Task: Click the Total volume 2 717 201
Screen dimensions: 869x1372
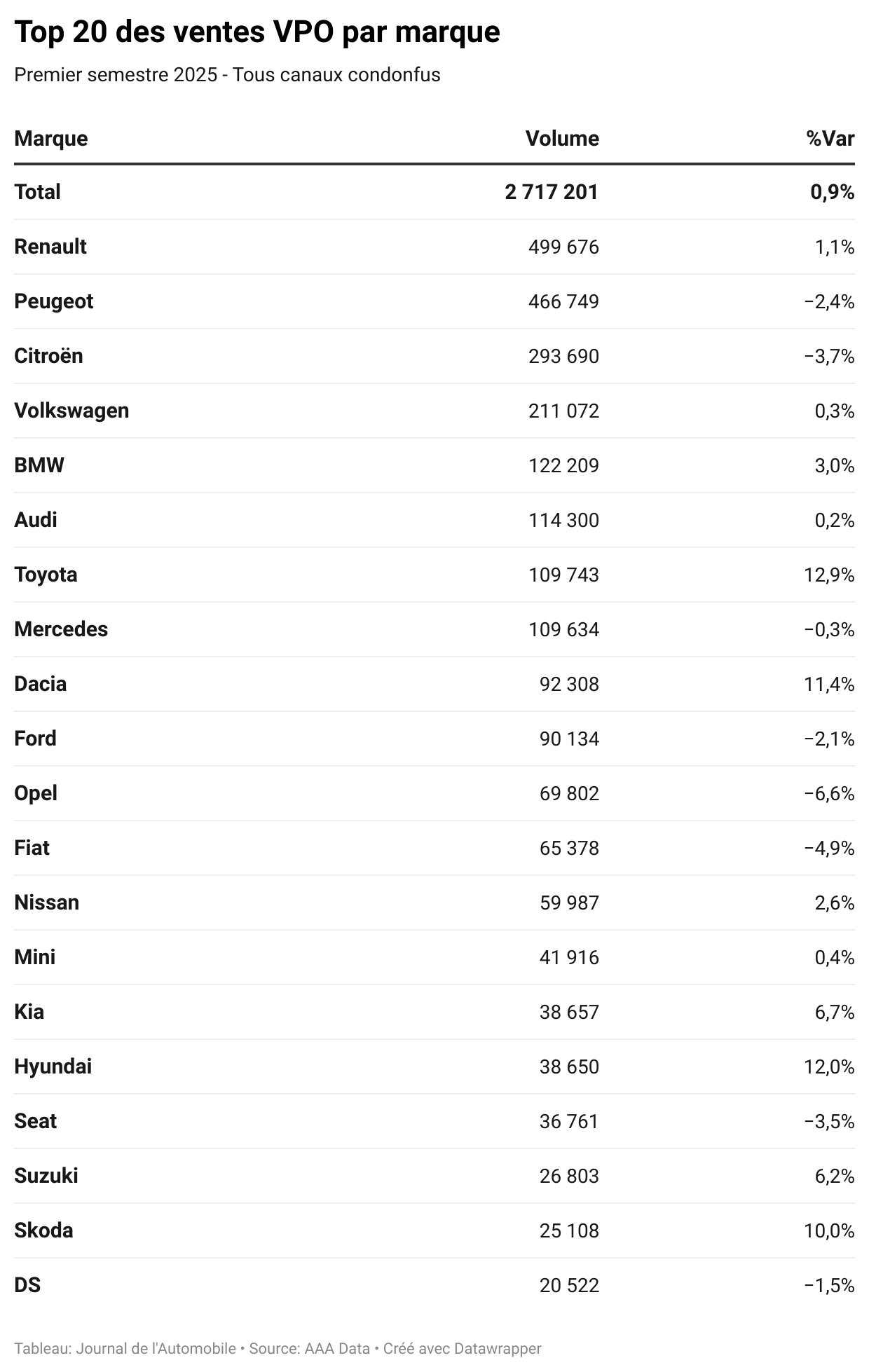Action: tap(552, 192)
